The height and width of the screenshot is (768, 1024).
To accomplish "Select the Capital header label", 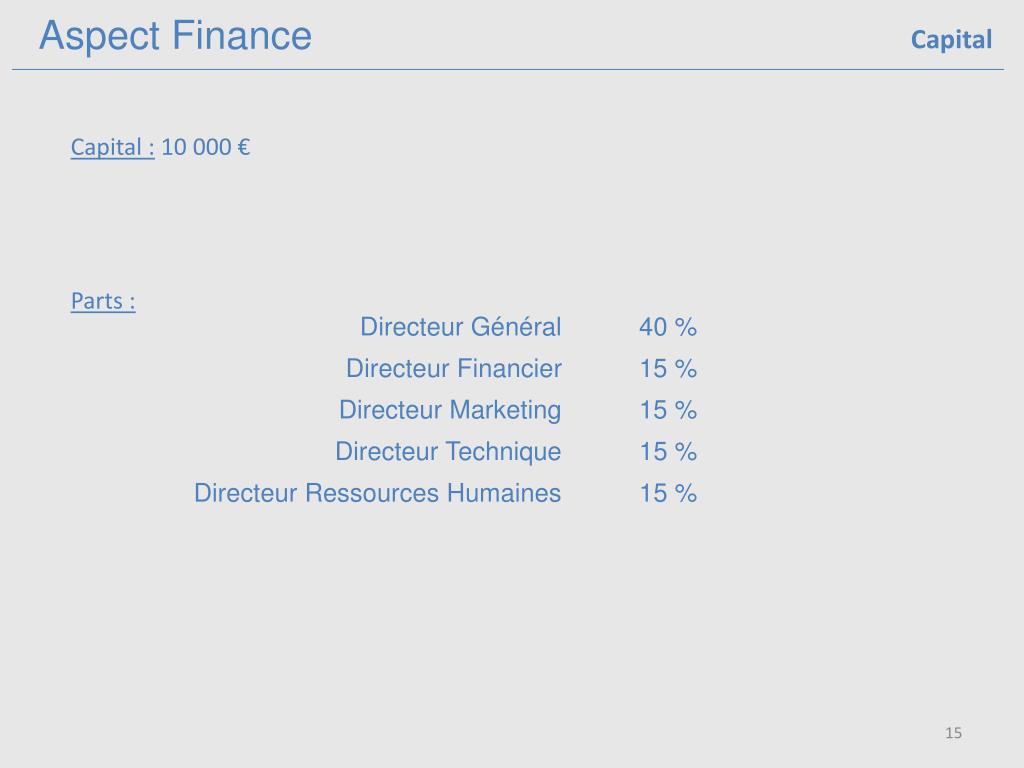I will 952,40.
